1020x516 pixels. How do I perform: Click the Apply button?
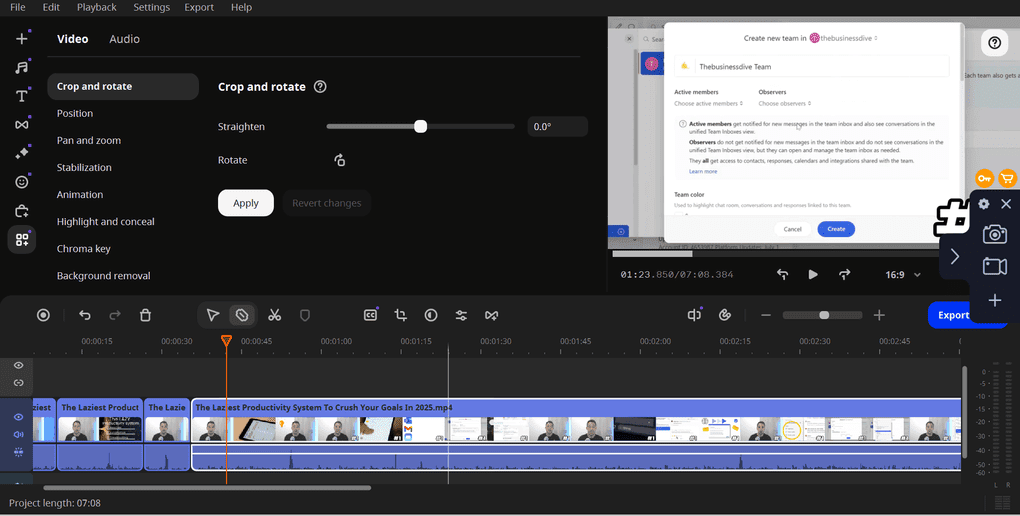pyautogui.click(x=246, y=203)
